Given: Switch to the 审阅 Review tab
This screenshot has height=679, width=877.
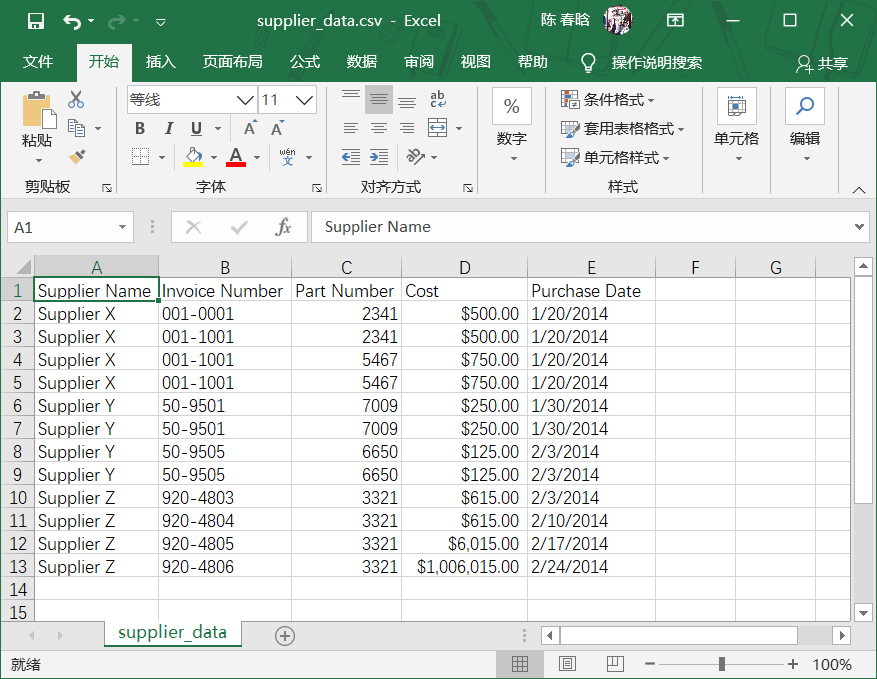Looking at the screenshot, I should click(419, 62).
